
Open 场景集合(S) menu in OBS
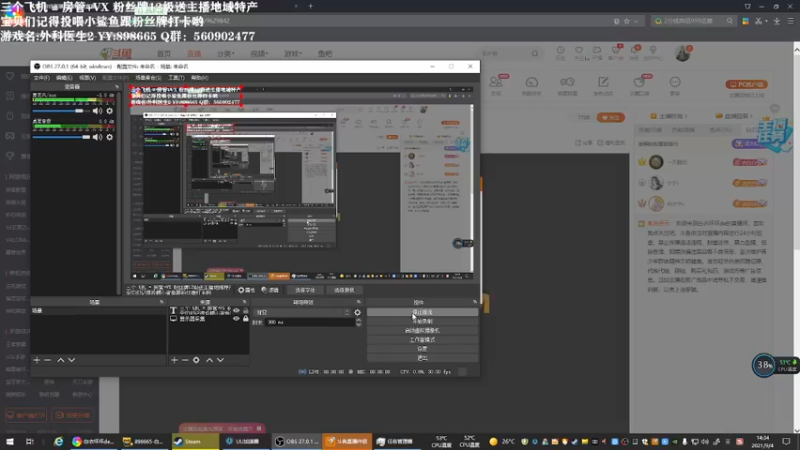[148, 78]
